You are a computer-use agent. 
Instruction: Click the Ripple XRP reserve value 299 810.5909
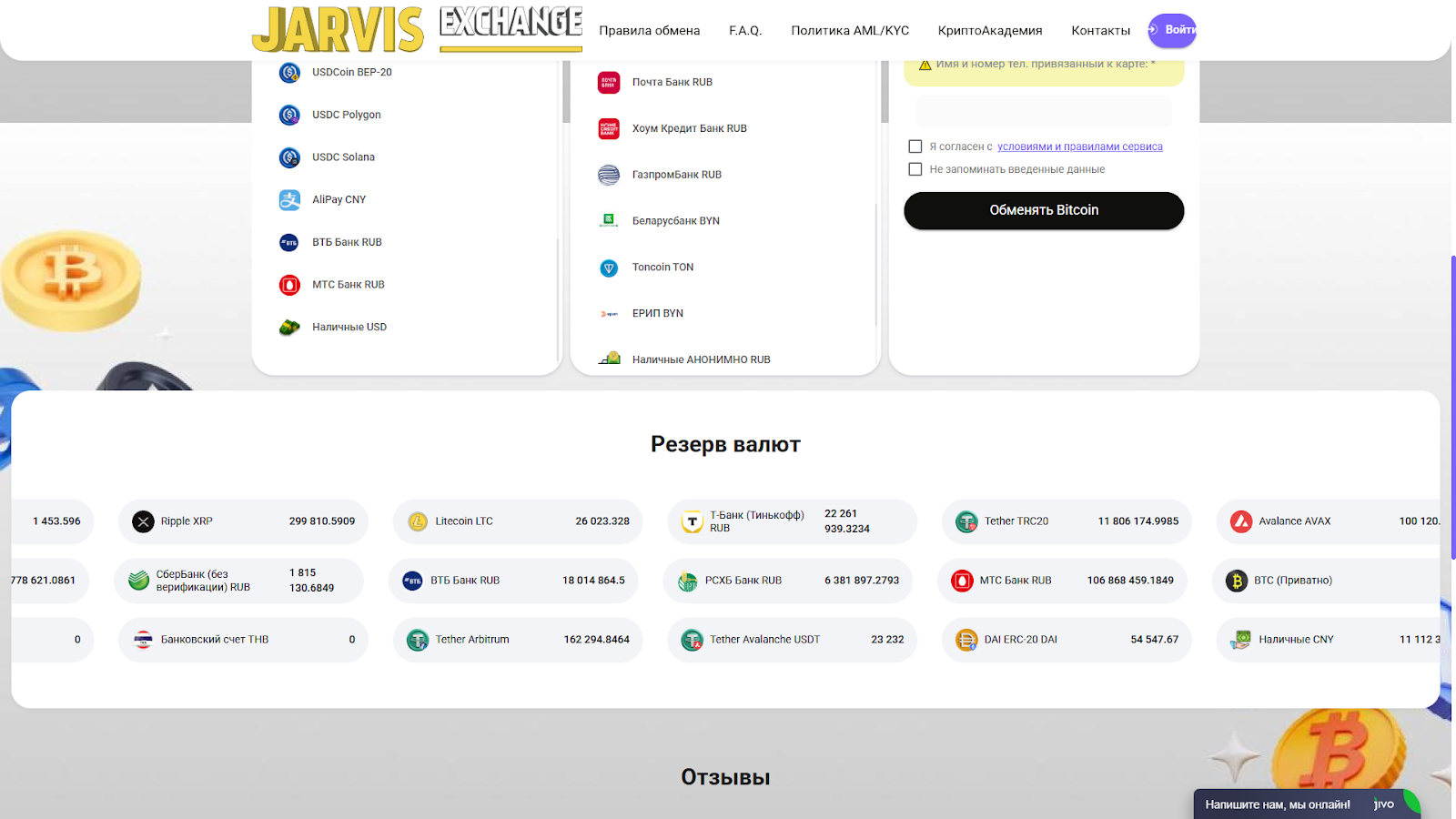(322, 521)
